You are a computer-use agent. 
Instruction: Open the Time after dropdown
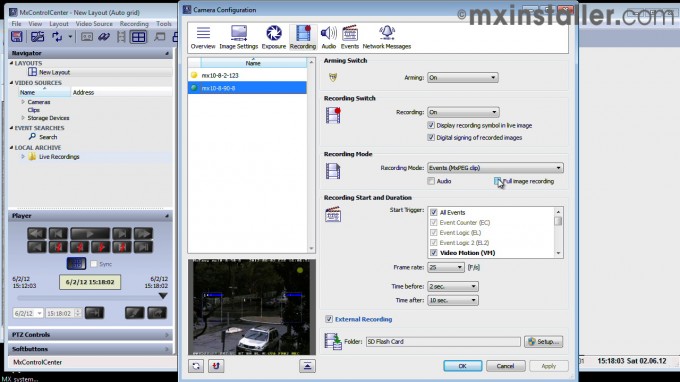pos(453,300)
